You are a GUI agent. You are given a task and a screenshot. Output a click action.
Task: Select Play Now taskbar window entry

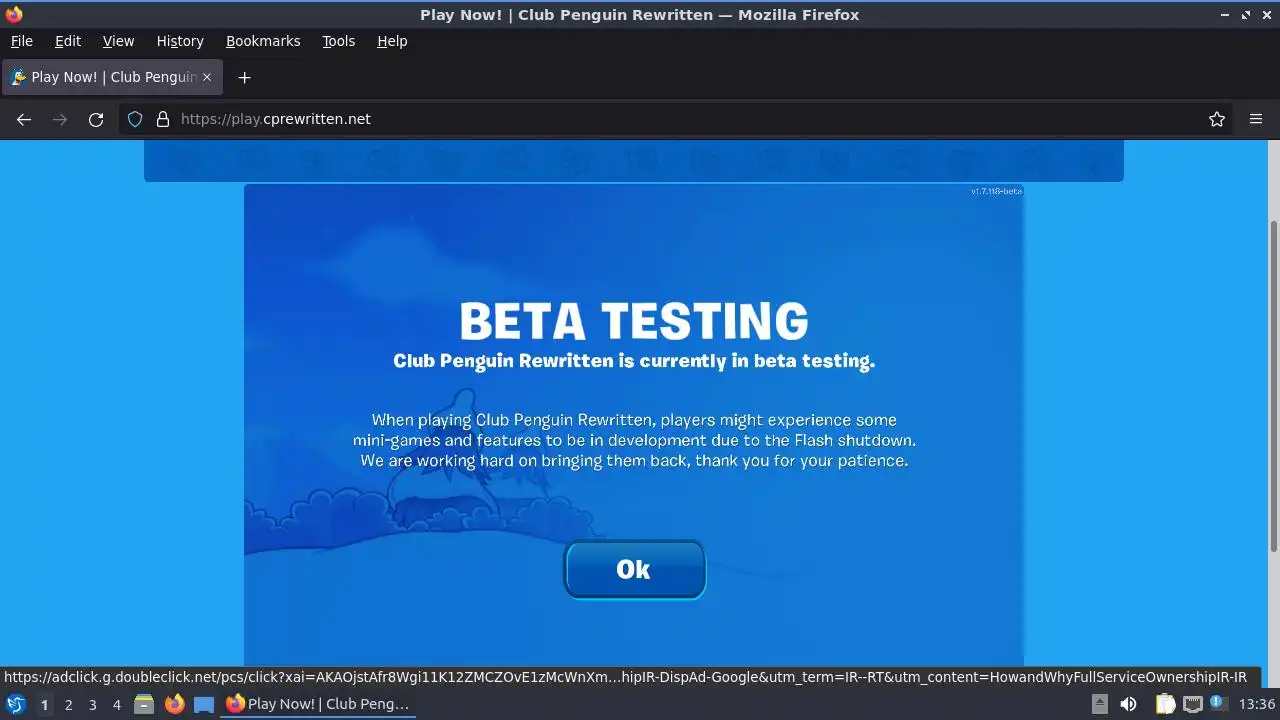(318, 704)
